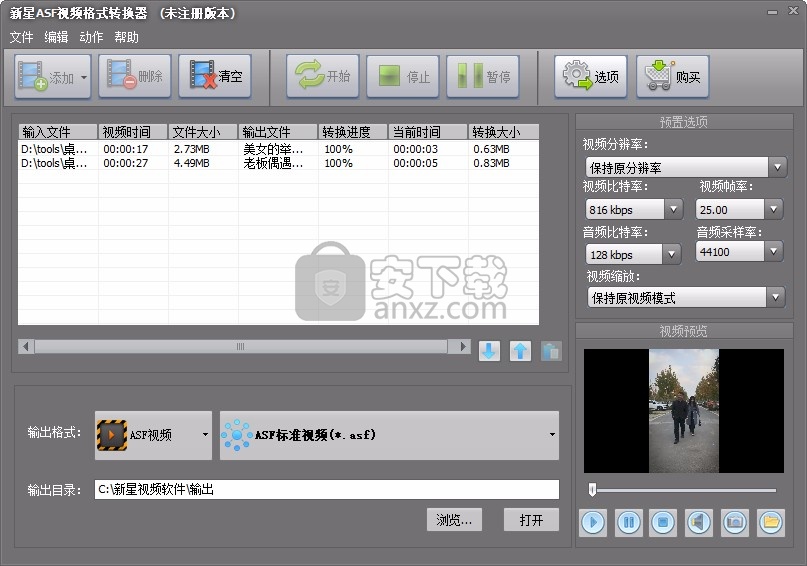Minimize the converter window

pos(773,11)
